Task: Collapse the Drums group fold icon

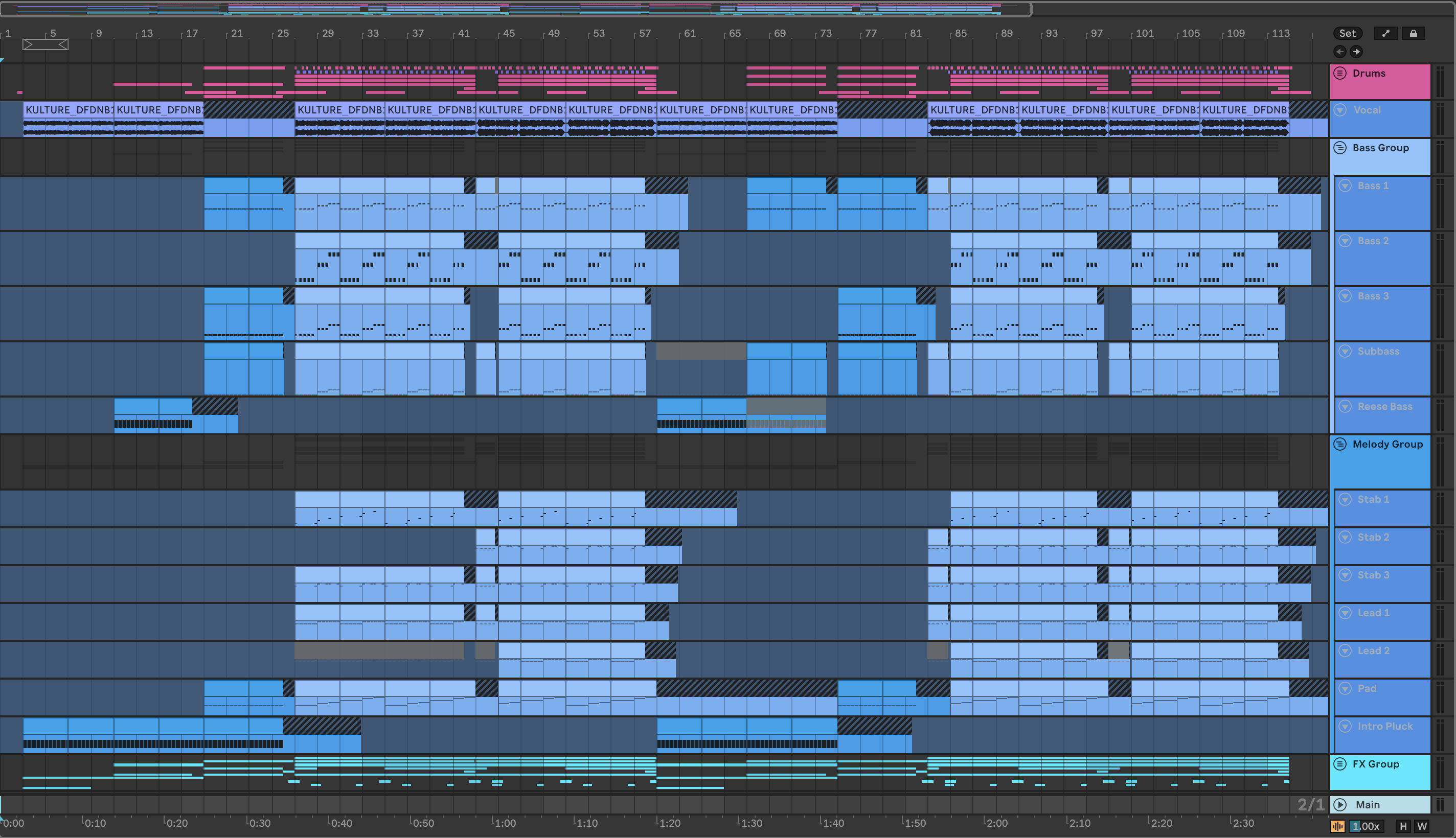Action: 1340,73
